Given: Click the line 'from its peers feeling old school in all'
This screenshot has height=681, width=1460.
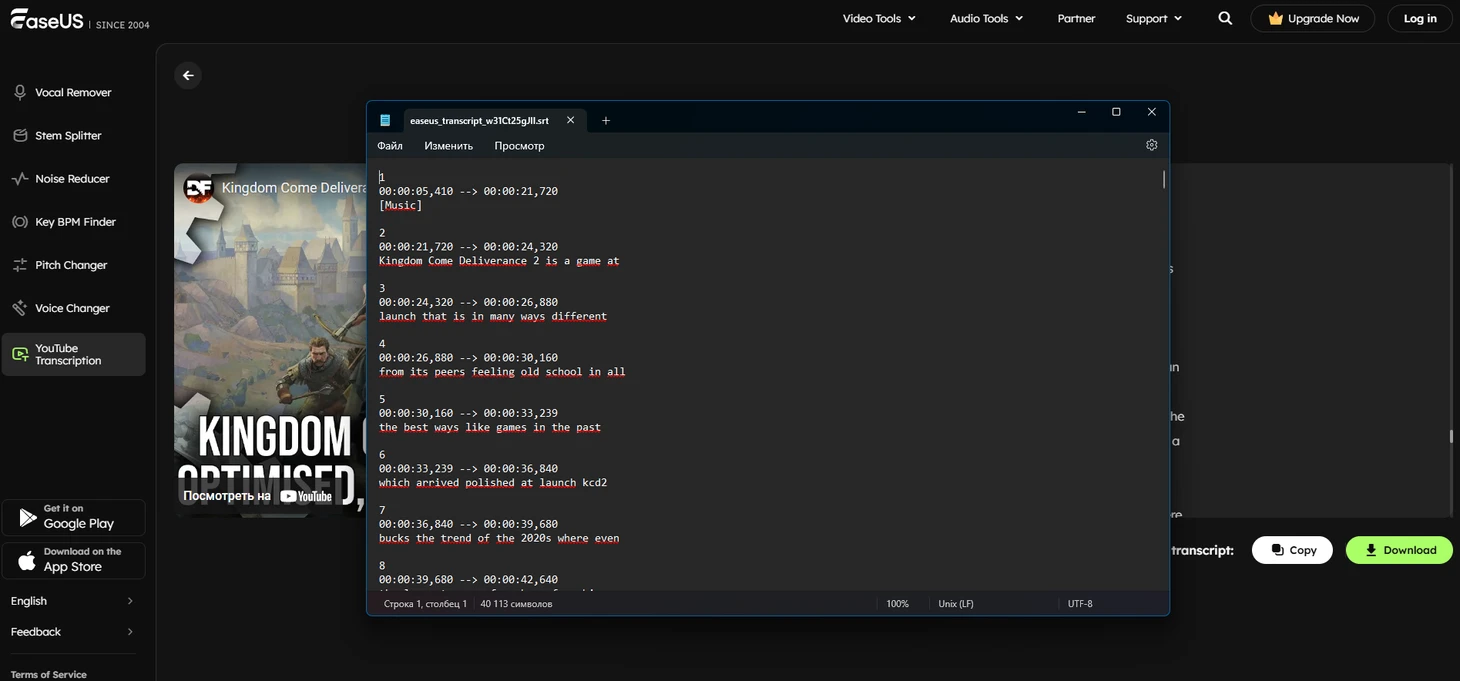Looking at the screenshot, I should [x=502, y=372].
